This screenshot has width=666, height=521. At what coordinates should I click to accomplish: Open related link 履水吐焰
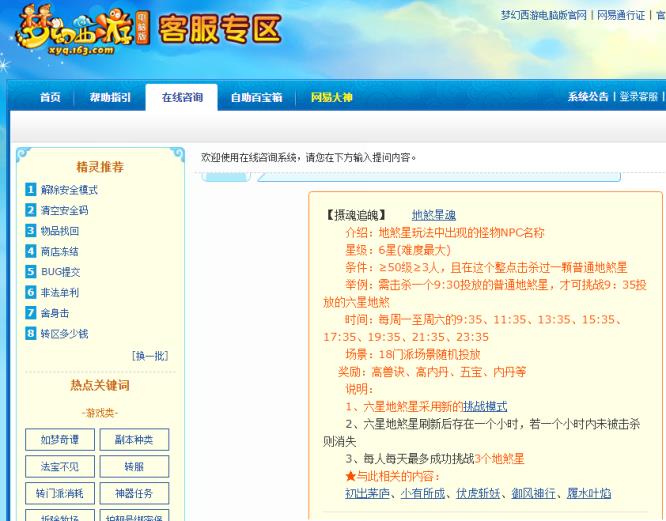click(x=589, y=493)
